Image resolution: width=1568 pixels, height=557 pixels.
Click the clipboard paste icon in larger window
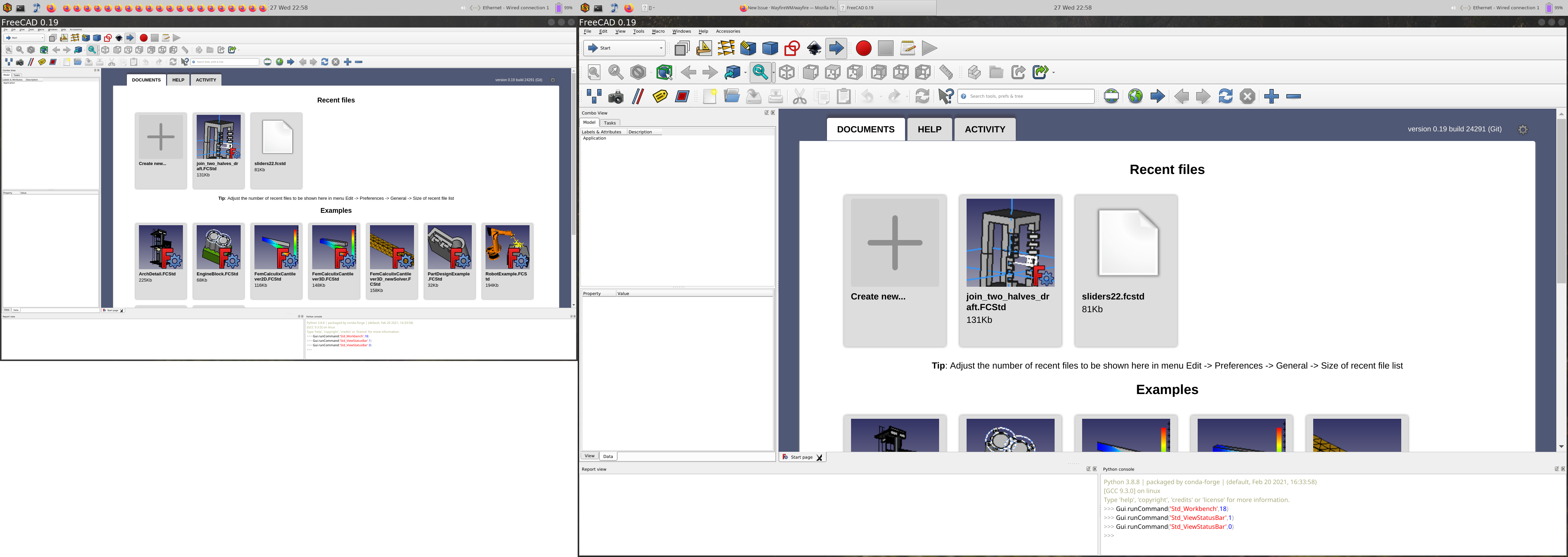click(843, 96)
